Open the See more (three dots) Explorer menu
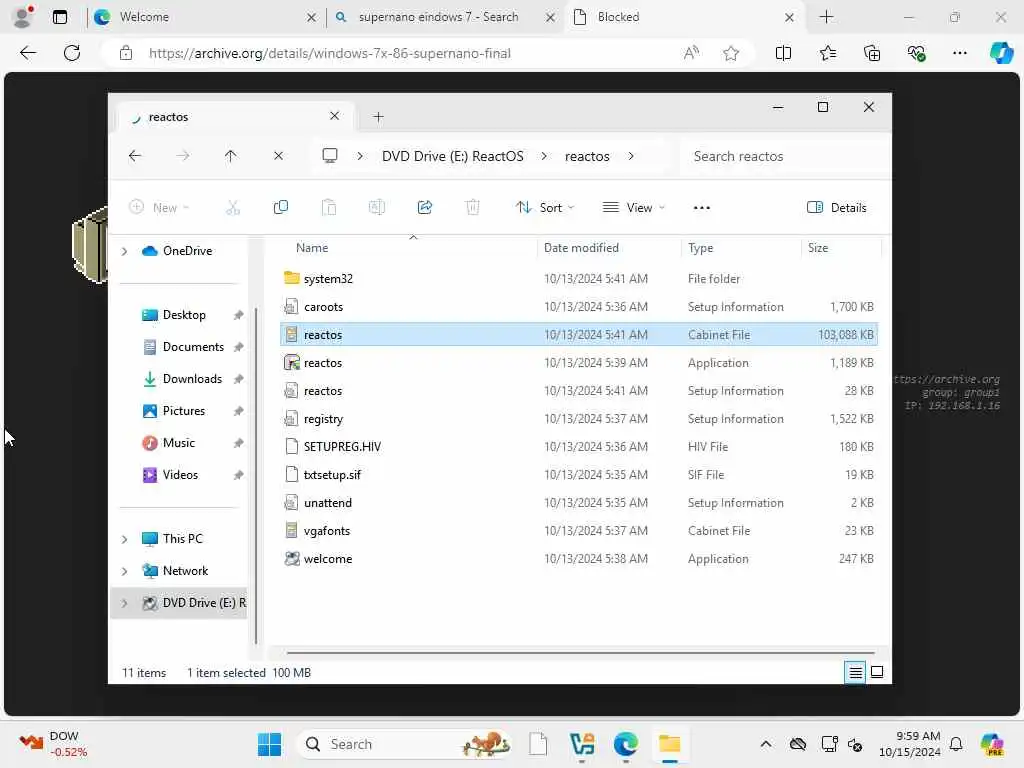This screenshot has width=1024, height=768. 701,208
